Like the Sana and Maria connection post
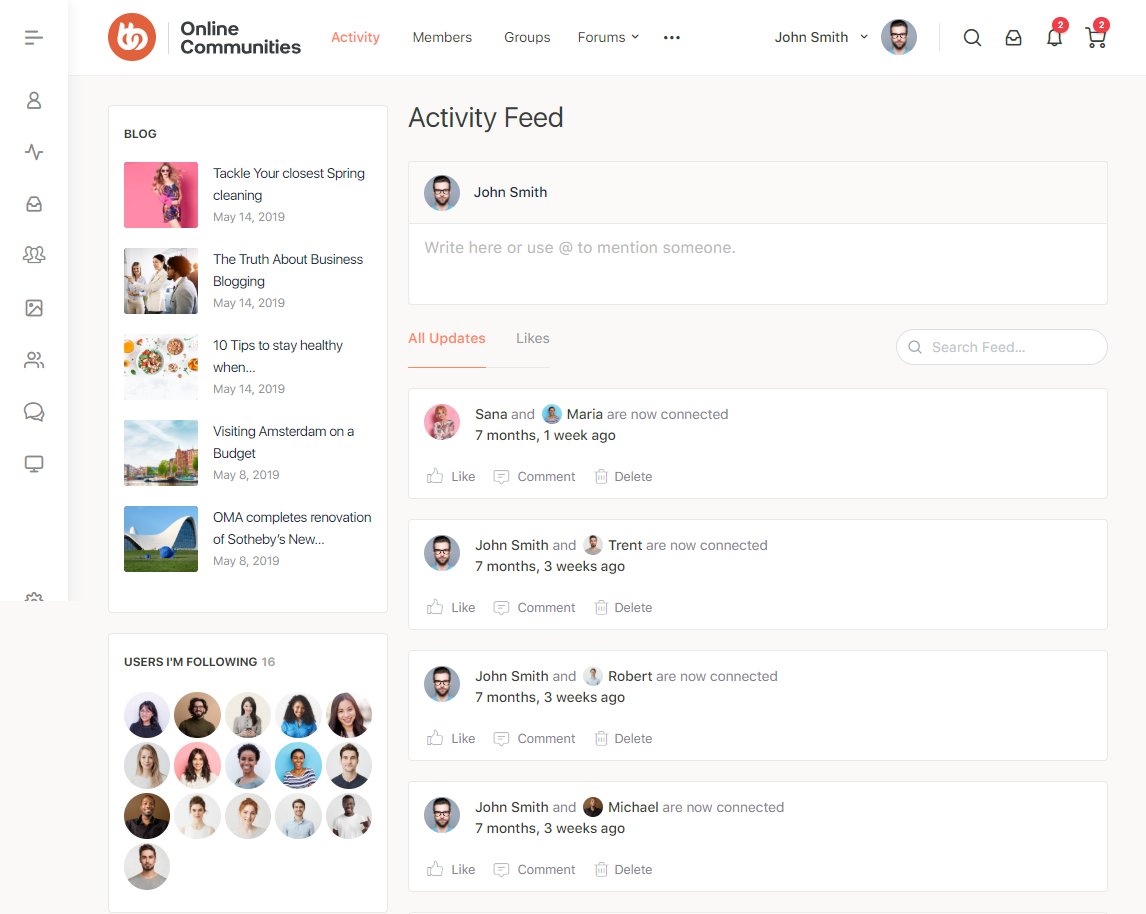 [451, 477]
